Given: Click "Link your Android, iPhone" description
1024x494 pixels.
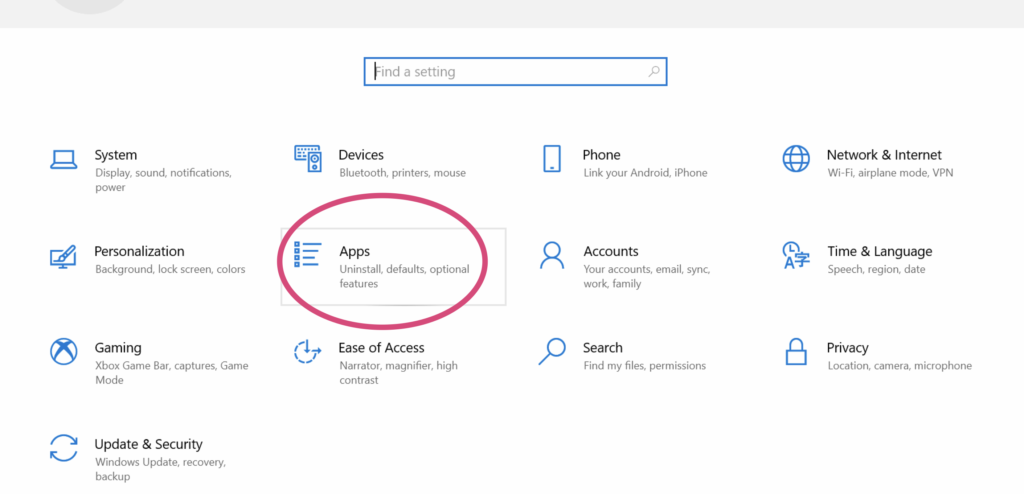Looking at the screenshot, I should [x=645, y=173].
